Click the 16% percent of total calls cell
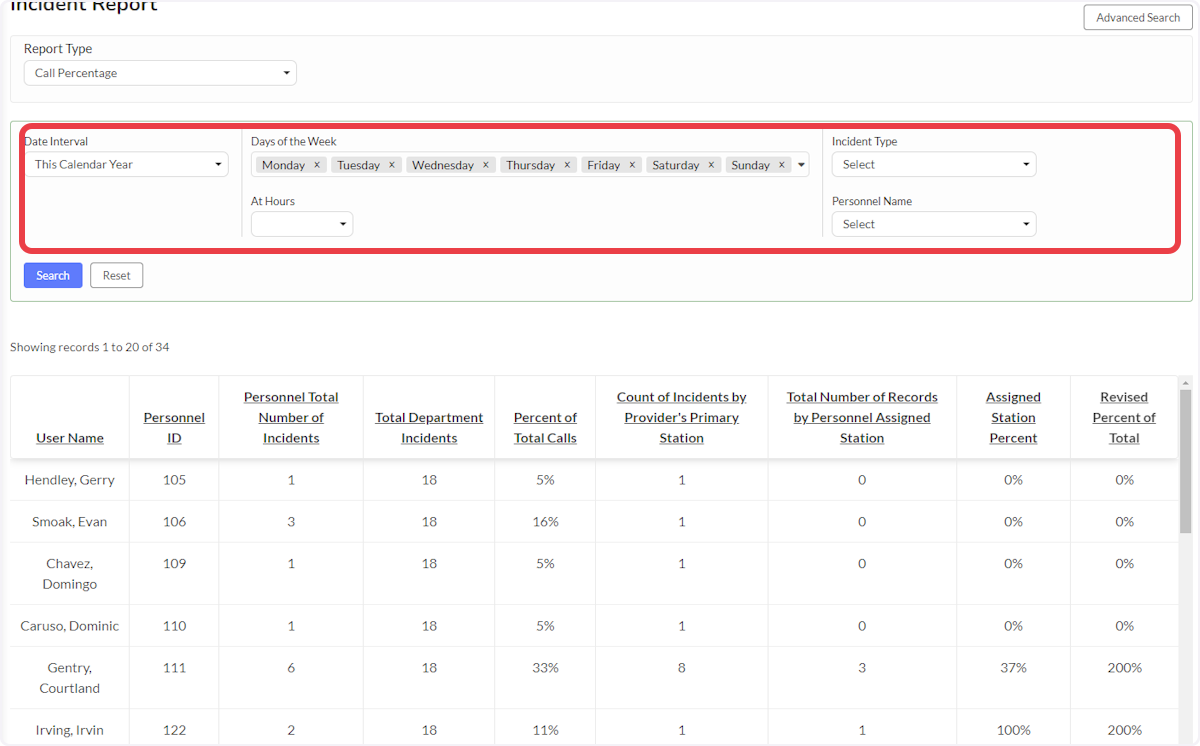1200x746 pixels. [545, 522]
